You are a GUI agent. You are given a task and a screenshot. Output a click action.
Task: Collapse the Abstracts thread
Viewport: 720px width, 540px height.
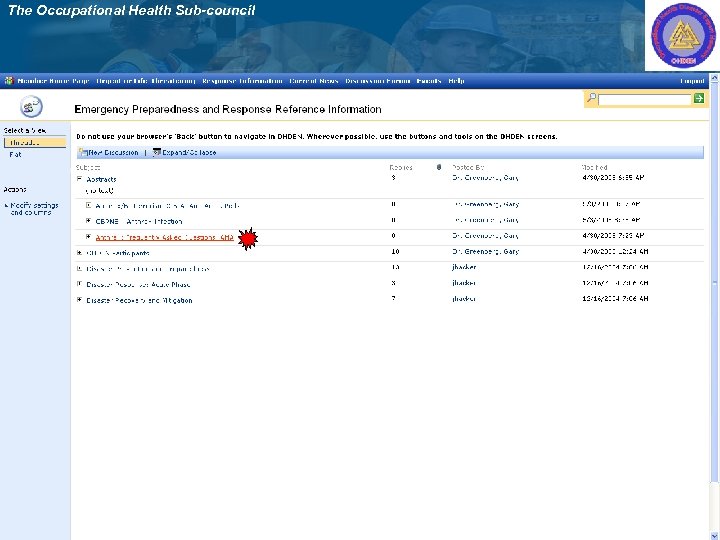point(79,179)
